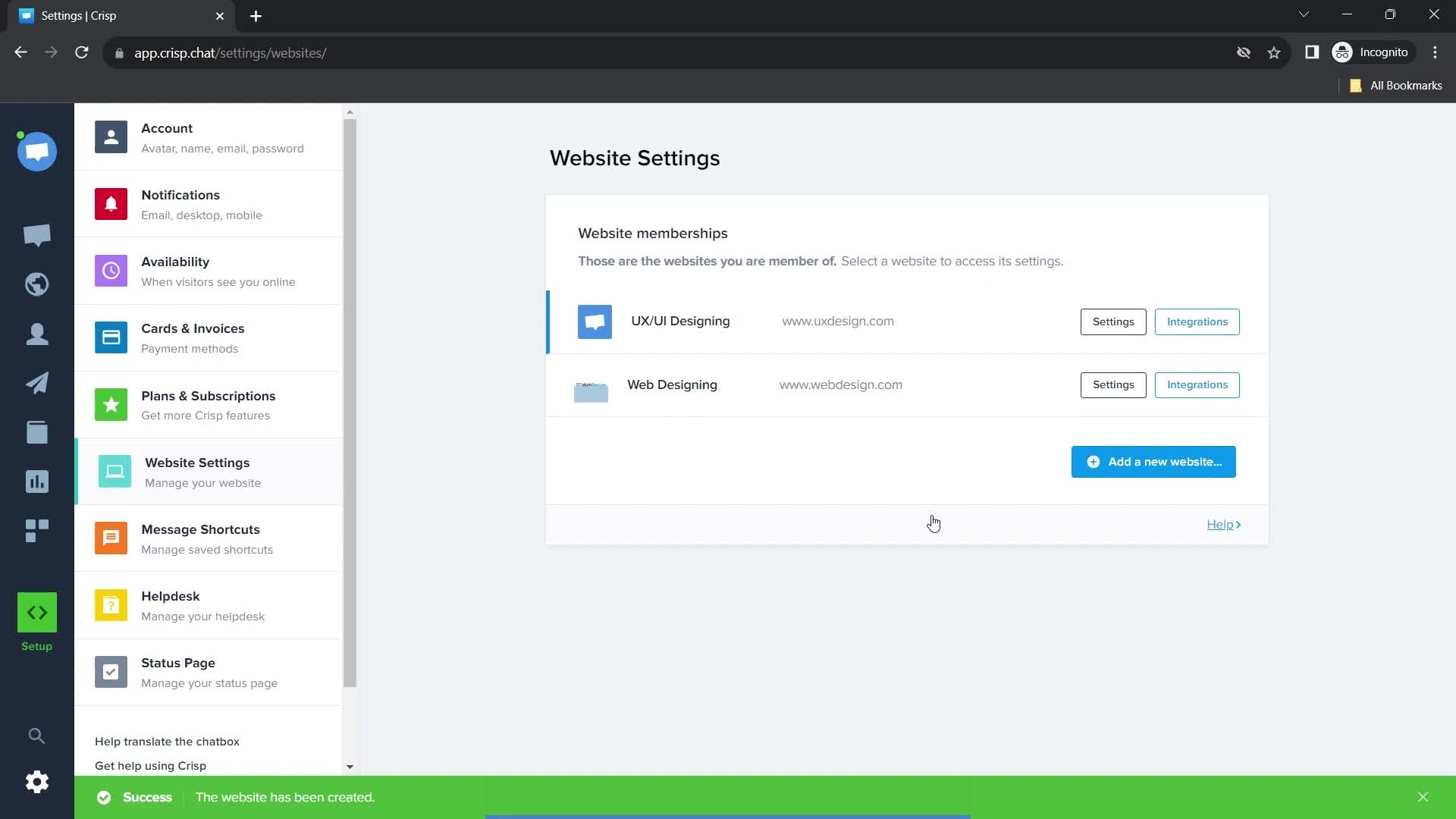Viewport: 1456px width, 819px height.
Task: Open the Helpdesk settings icon
Action: (x=110, y=605)
